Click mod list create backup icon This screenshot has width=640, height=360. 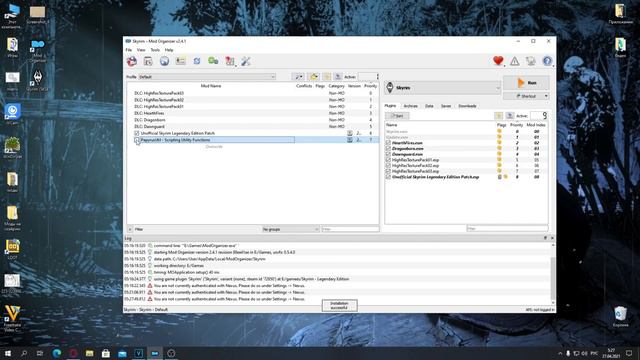point(338,77)
